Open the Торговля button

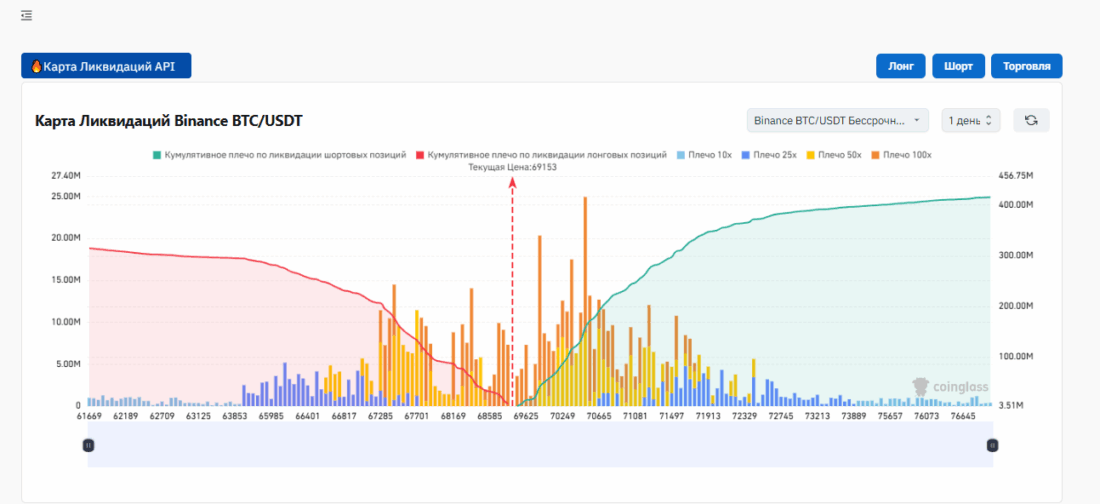1026,66
